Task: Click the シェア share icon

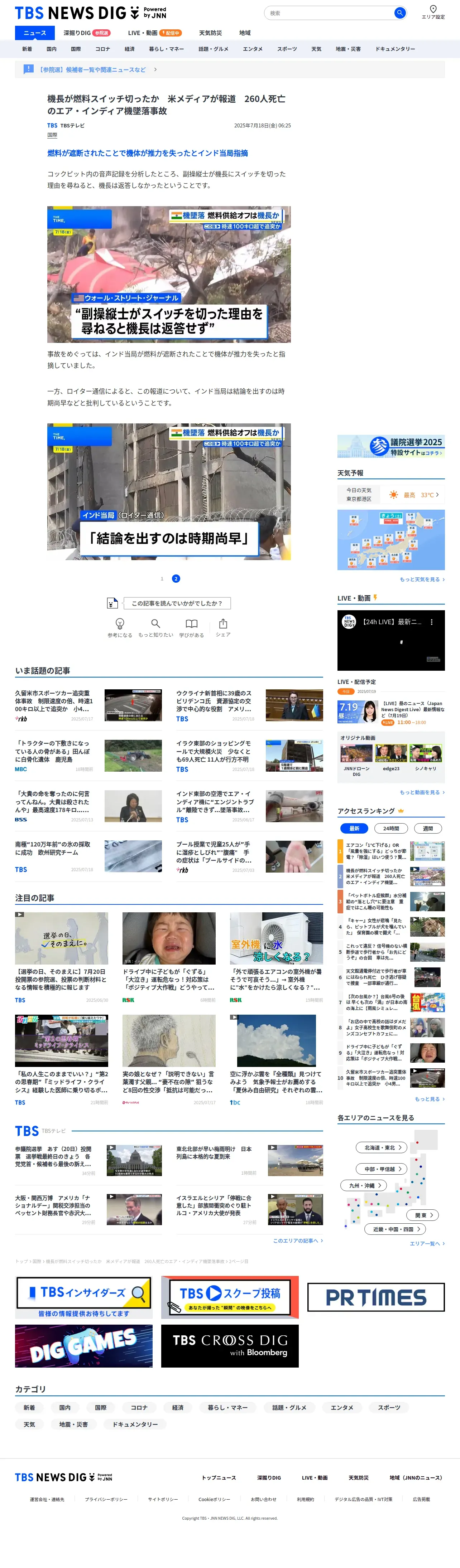Action: (x=223, y=623)
